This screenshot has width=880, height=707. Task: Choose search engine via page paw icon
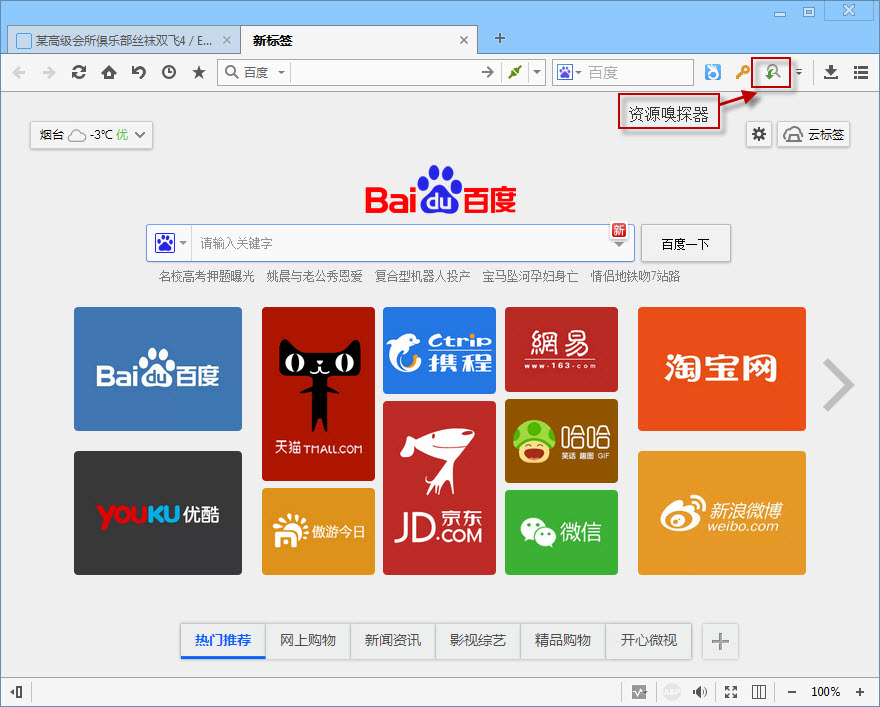coord(169,243)
